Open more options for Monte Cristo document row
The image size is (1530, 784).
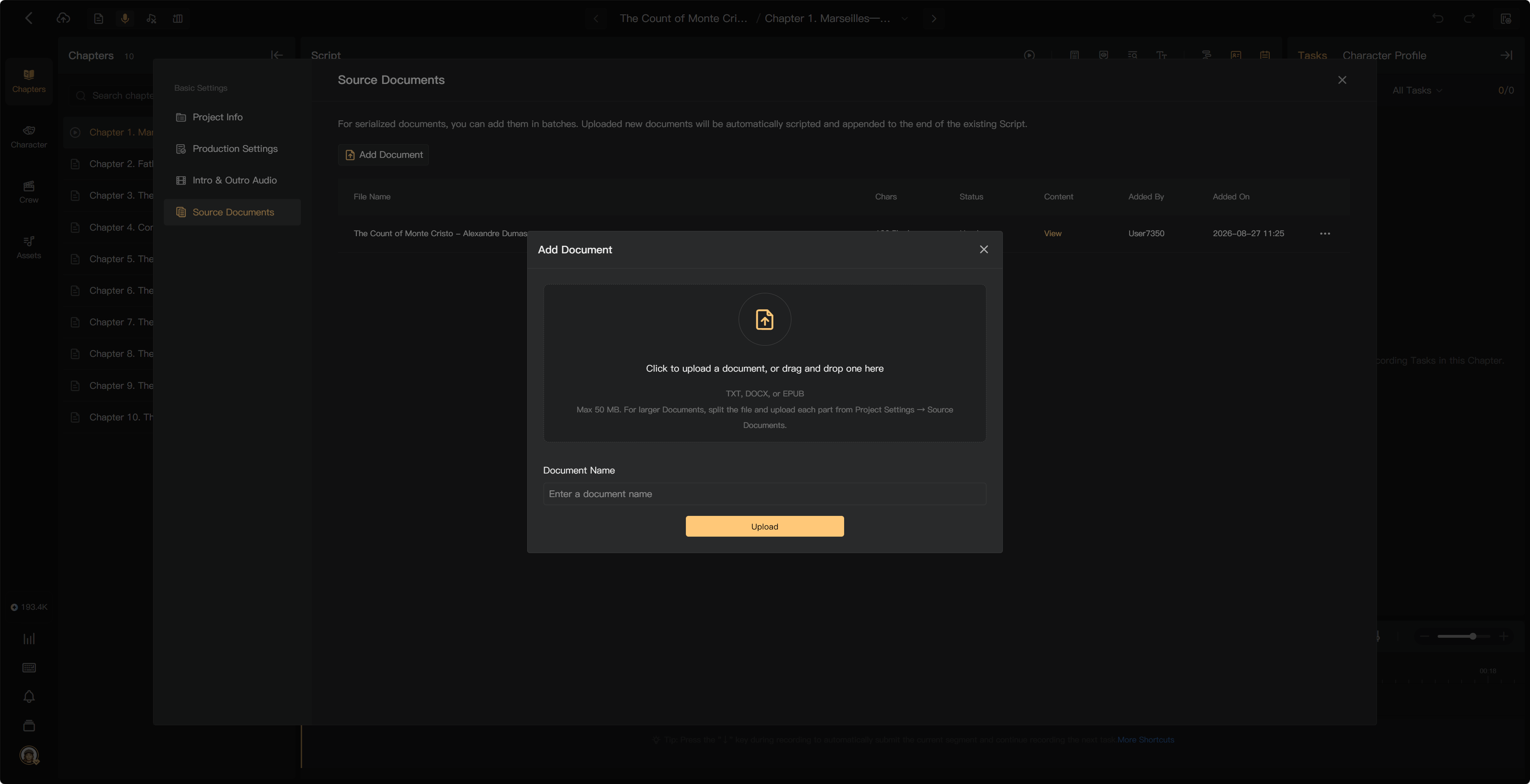1325,233
